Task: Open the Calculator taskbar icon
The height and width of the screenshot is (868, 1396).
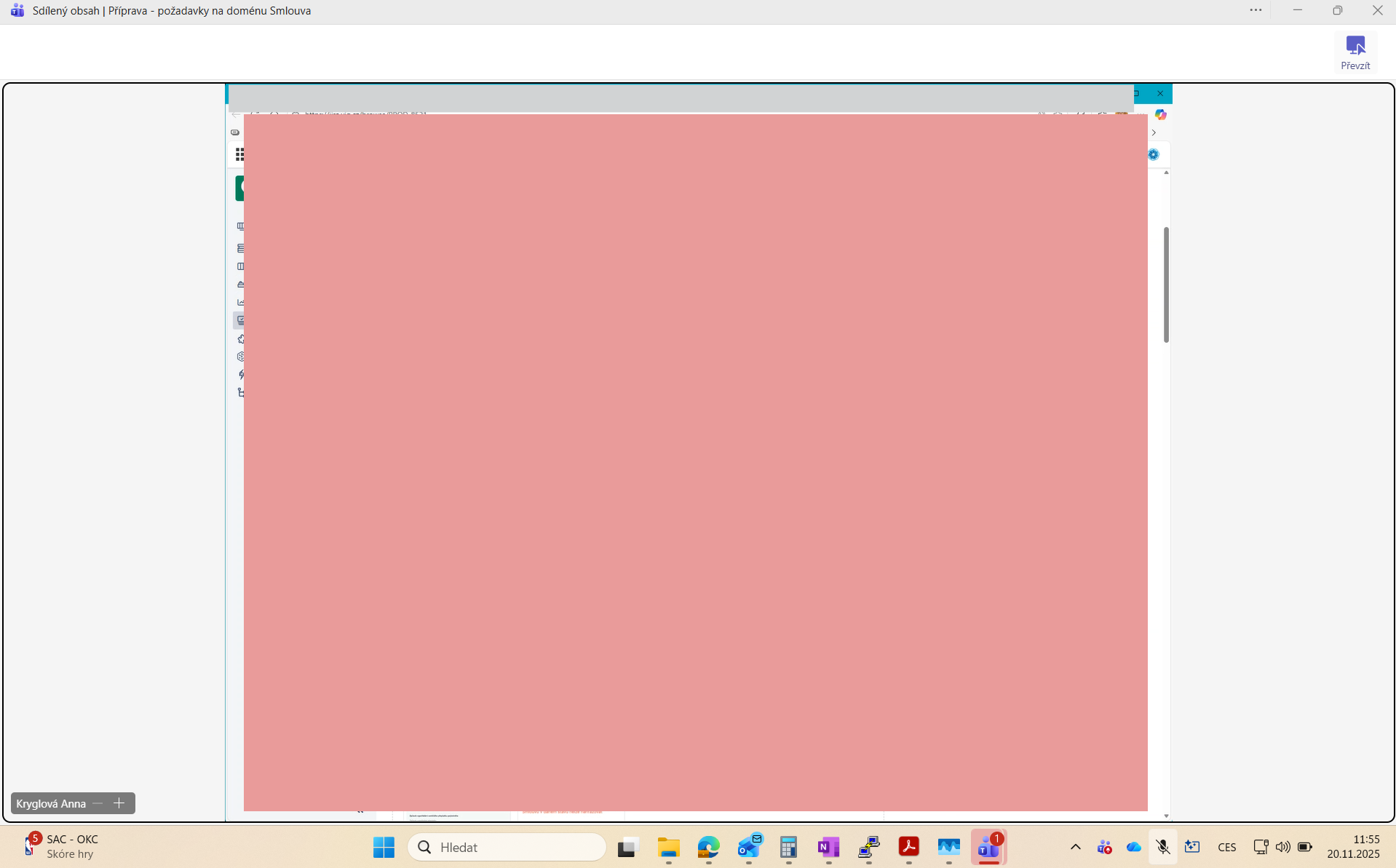Action: (x=788, y=847)
